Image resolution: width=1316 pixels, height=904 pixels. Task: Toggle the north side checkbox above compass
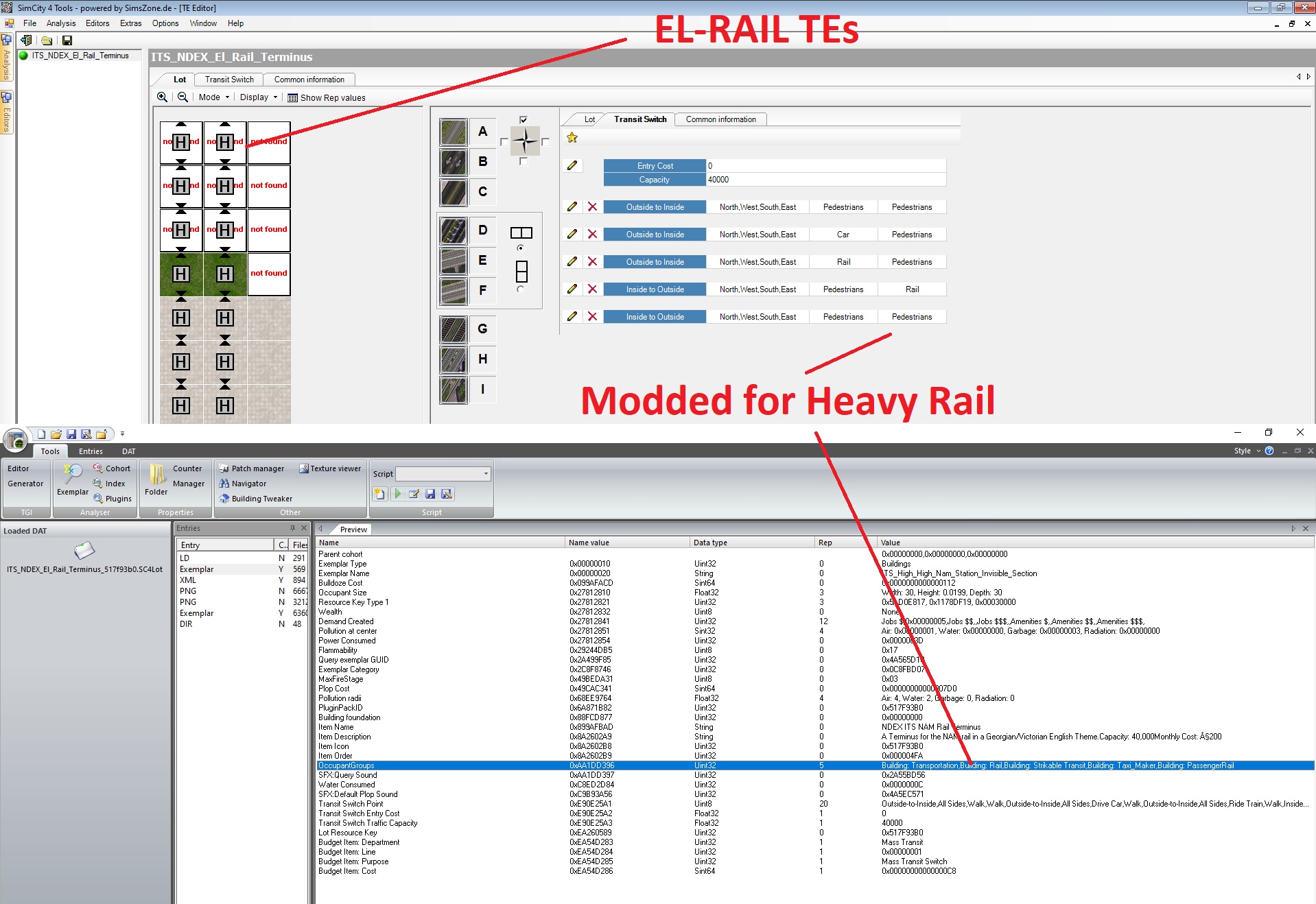point(524,120)
